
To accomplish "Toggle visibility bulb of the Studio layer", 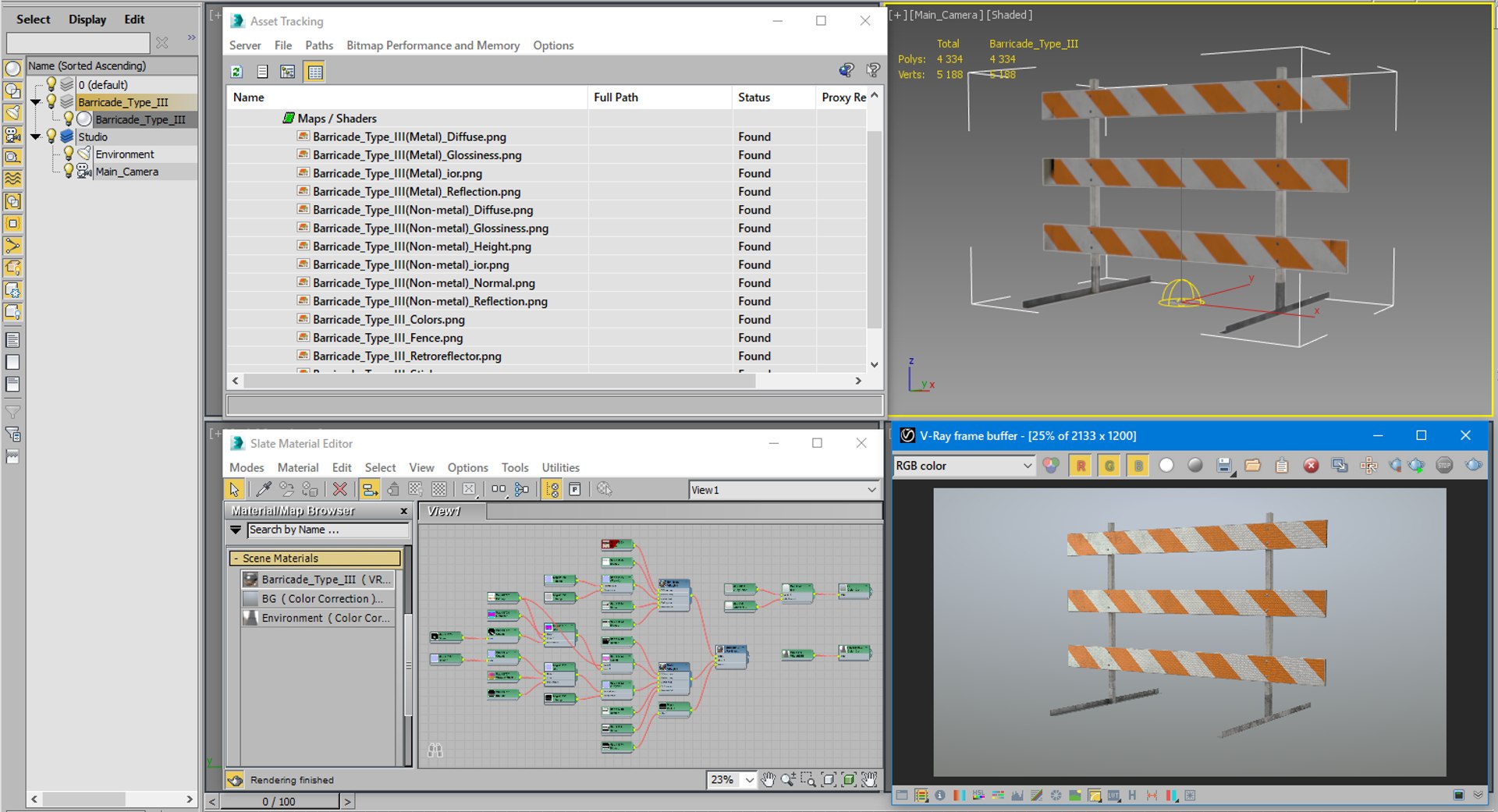I will (x=51, y=137).
